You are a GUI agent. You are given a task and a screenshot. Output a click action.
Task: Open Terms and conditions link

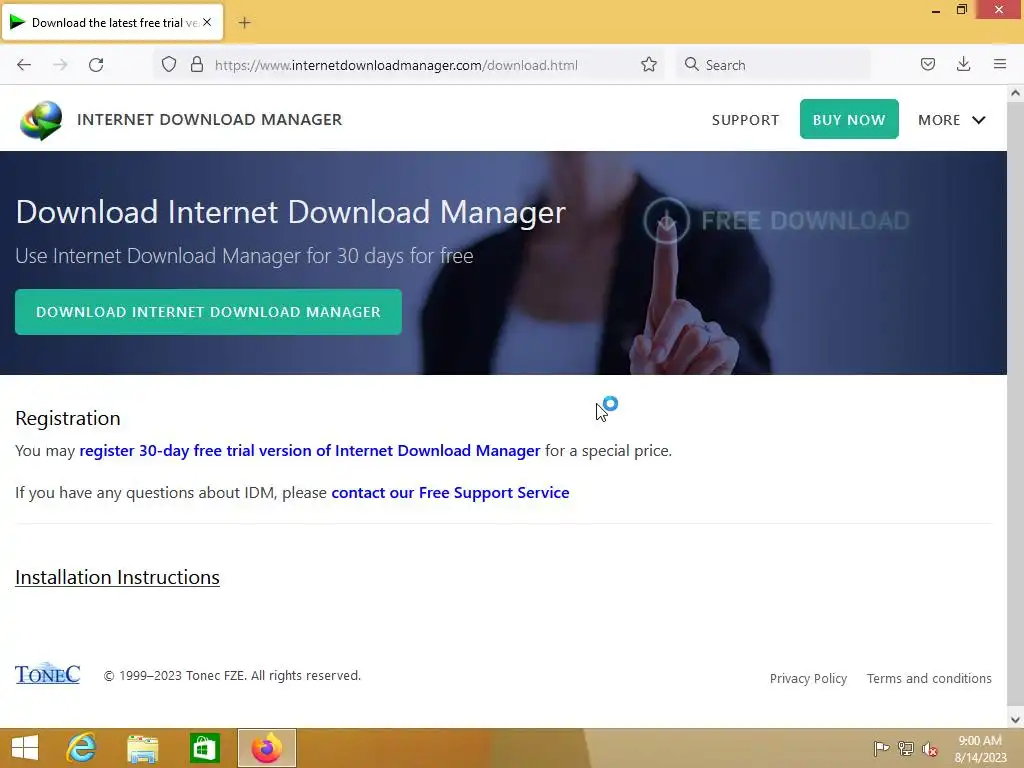(x=929, y=679)
